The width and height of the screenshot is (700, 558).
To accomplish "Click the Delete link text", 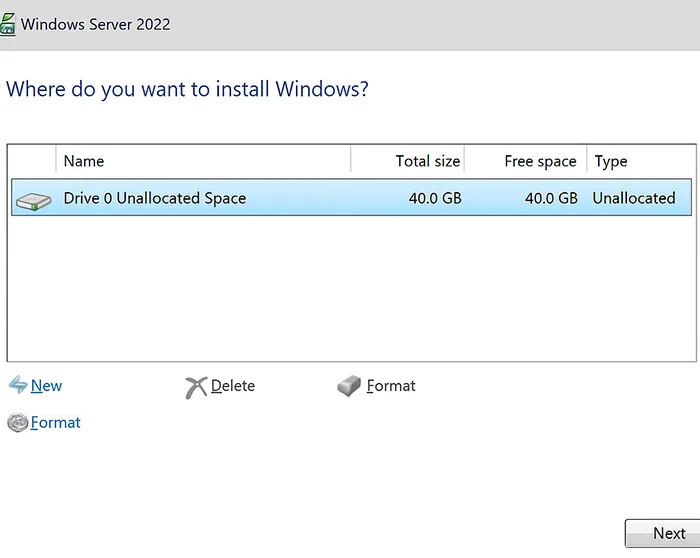I will pyautogui.click(x=233, y=386).
